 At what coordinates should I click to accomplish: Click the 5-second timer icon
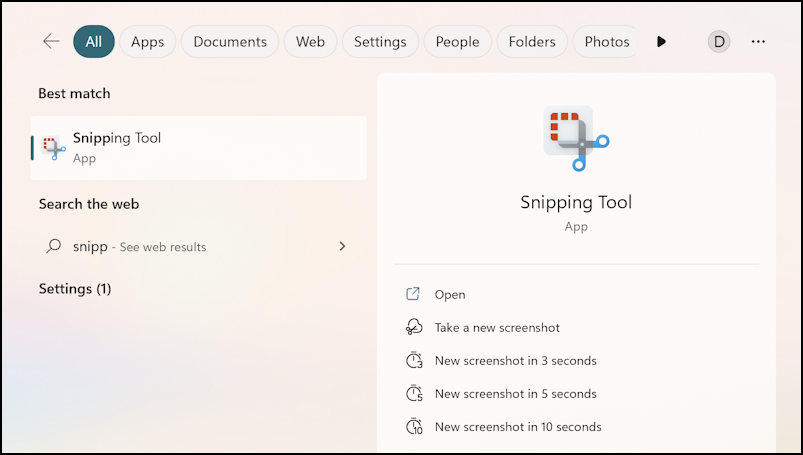tap(414, 394)
